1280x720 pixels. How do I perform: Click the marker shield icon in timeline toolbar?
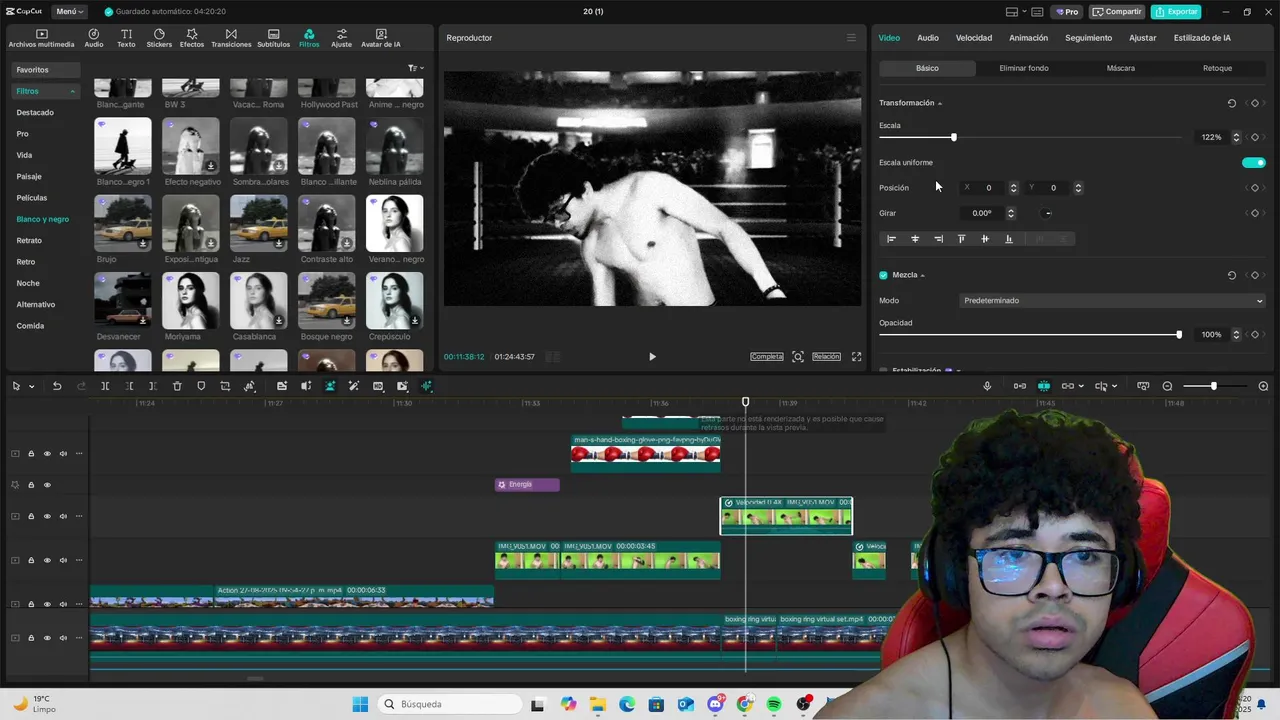tap(201, 386)
